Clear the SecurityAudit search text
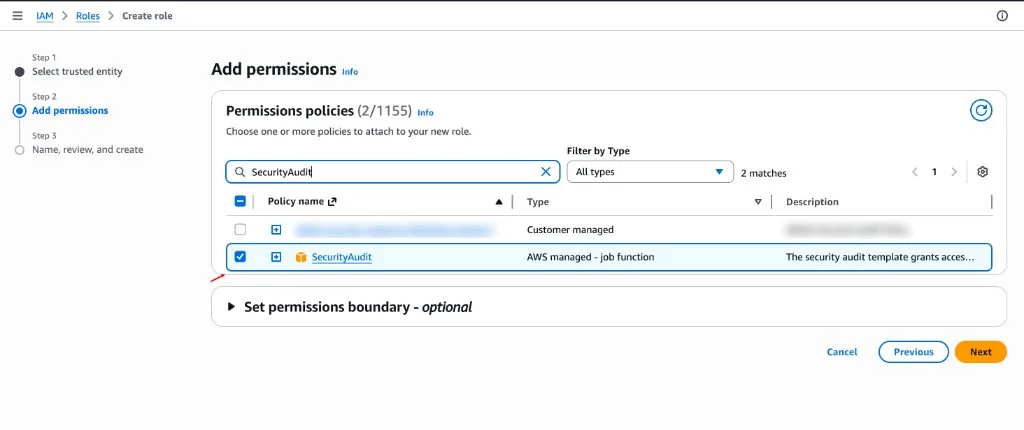 click(546, 172)
